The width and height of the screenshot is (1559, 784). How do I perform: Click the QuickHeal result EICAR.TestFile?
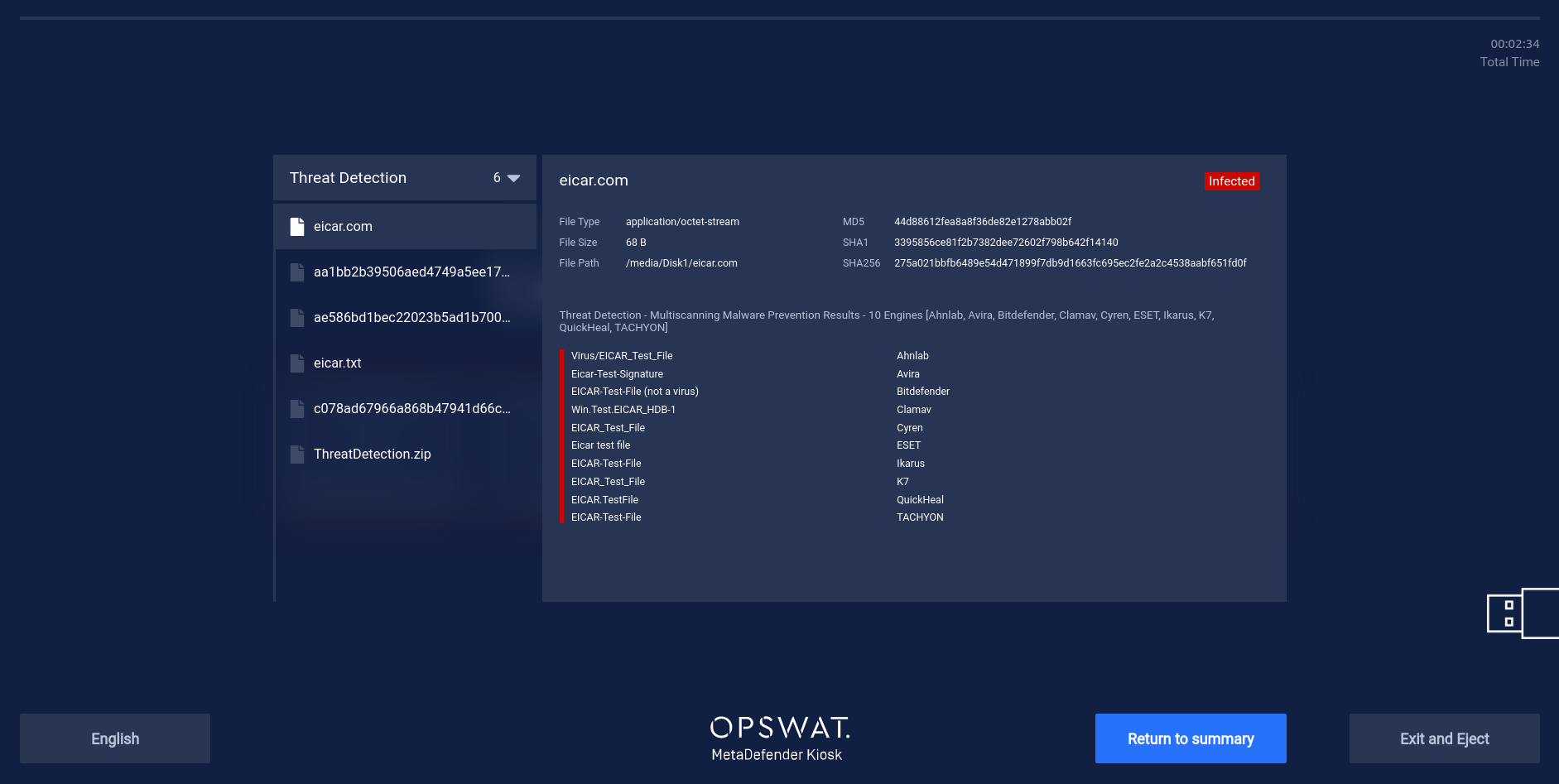pos(604,500)
